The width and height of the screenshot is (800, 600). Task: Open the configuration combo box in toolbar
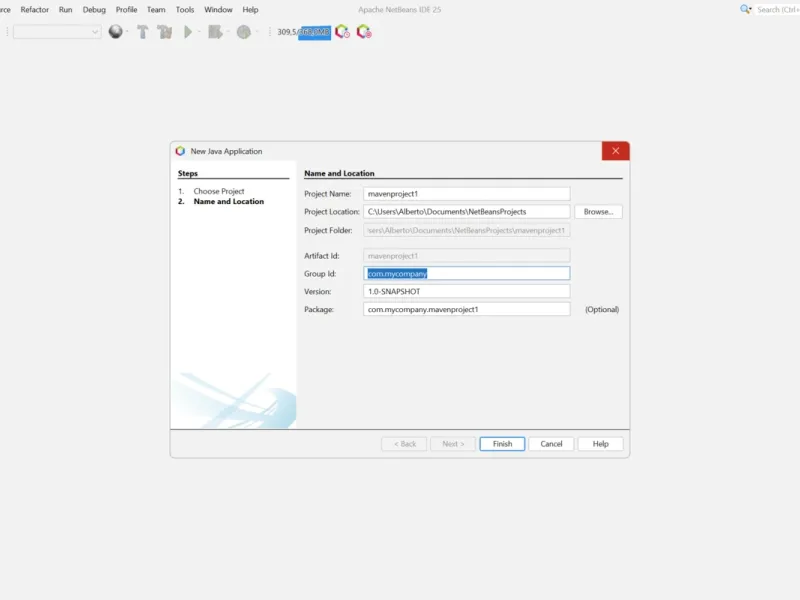(57, 32)
